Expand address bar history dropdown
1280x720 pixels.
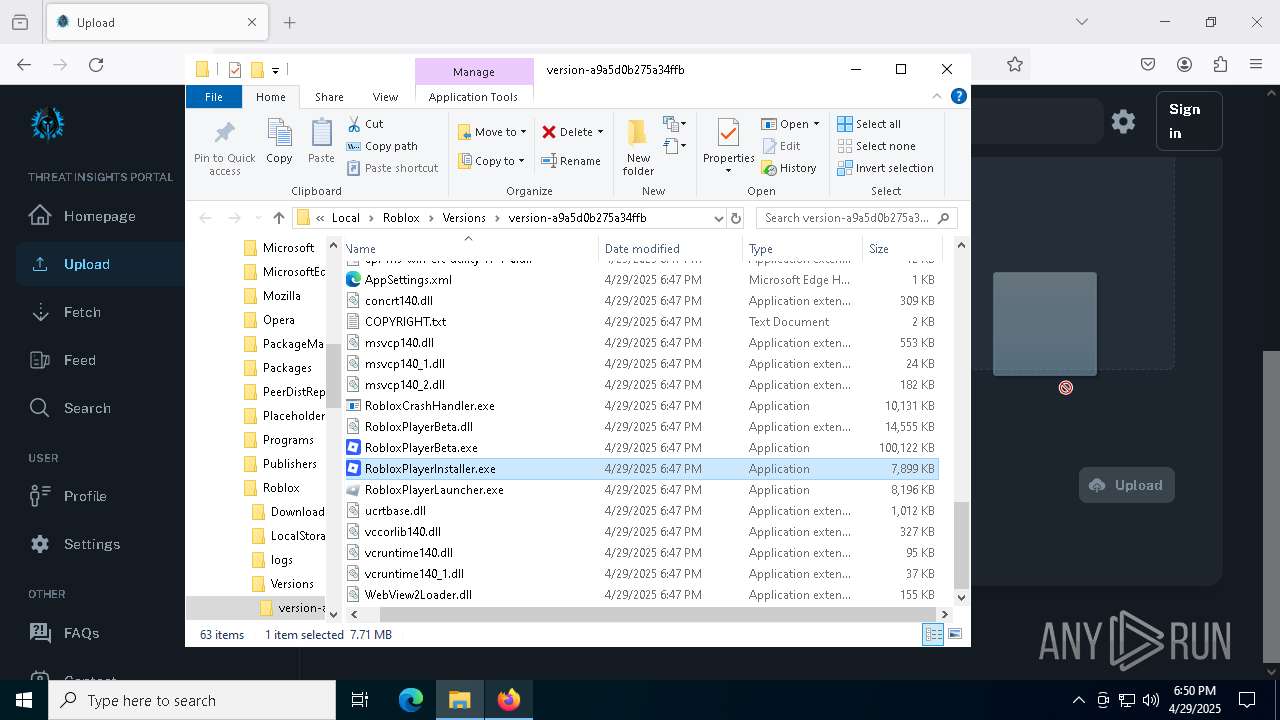(718, 218)
